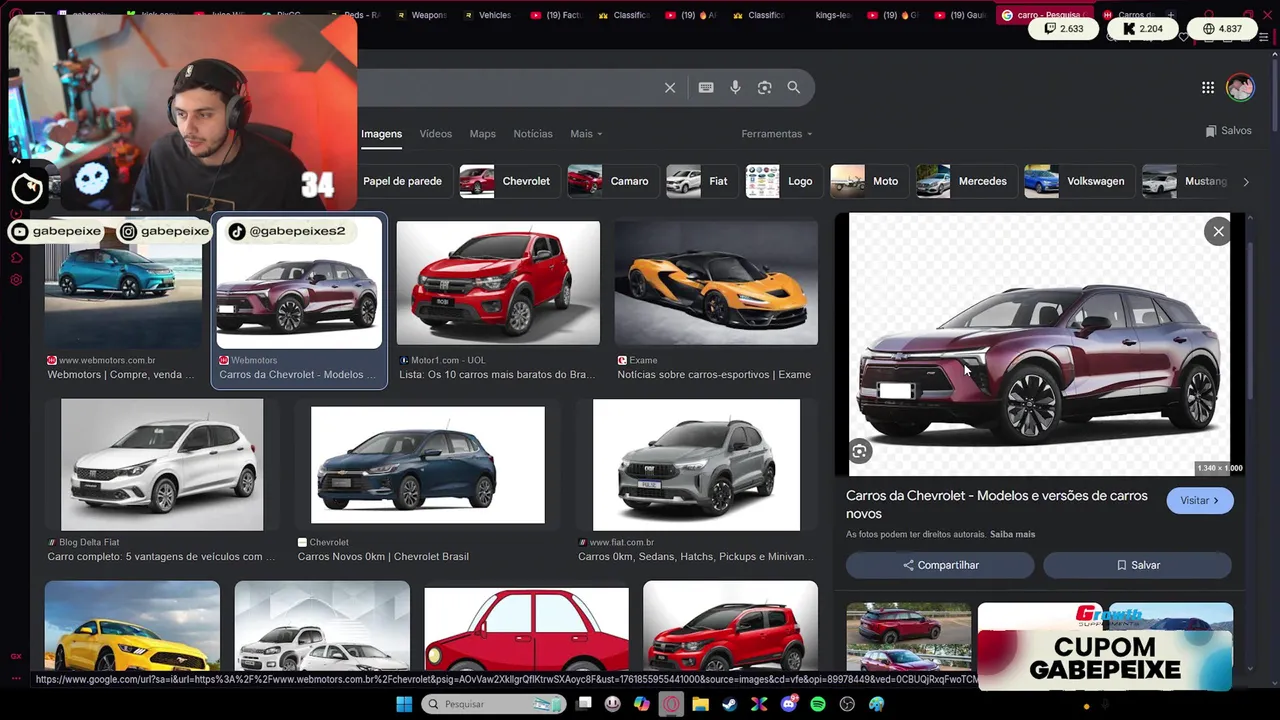Expand the Mais dropdown menu

[586, 134]
